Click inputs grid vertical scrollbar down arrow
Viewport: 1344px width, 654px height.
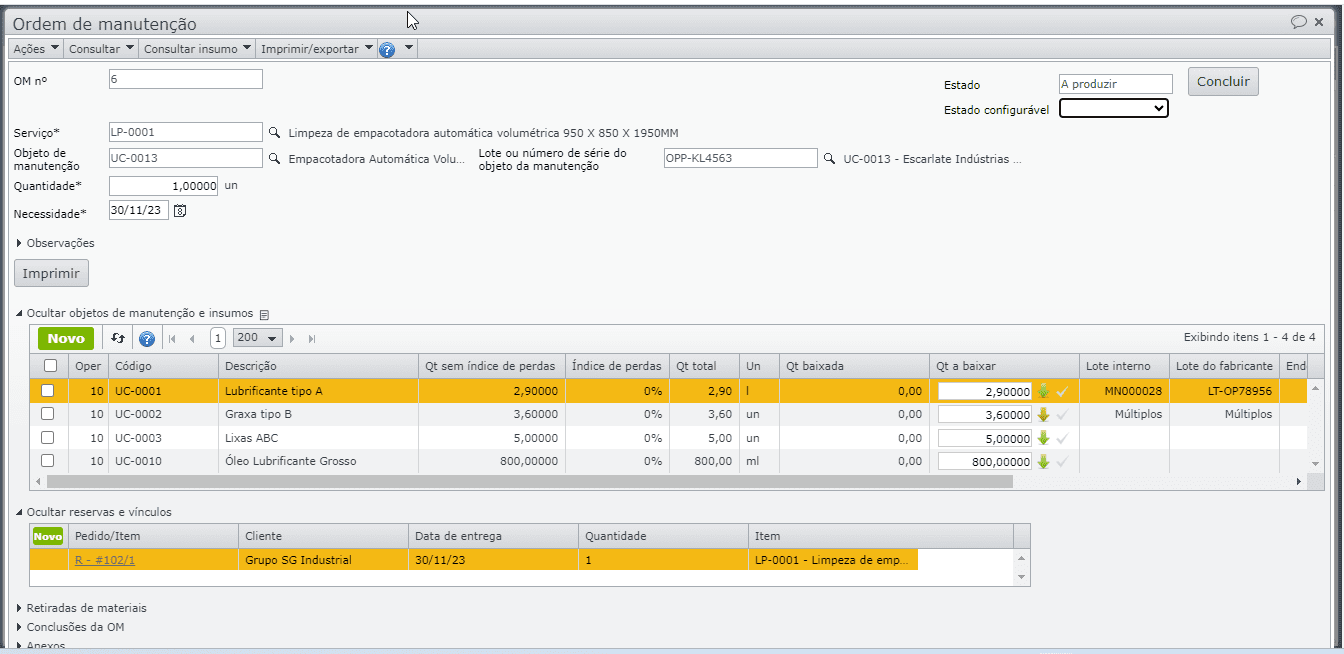[1315, 465]
